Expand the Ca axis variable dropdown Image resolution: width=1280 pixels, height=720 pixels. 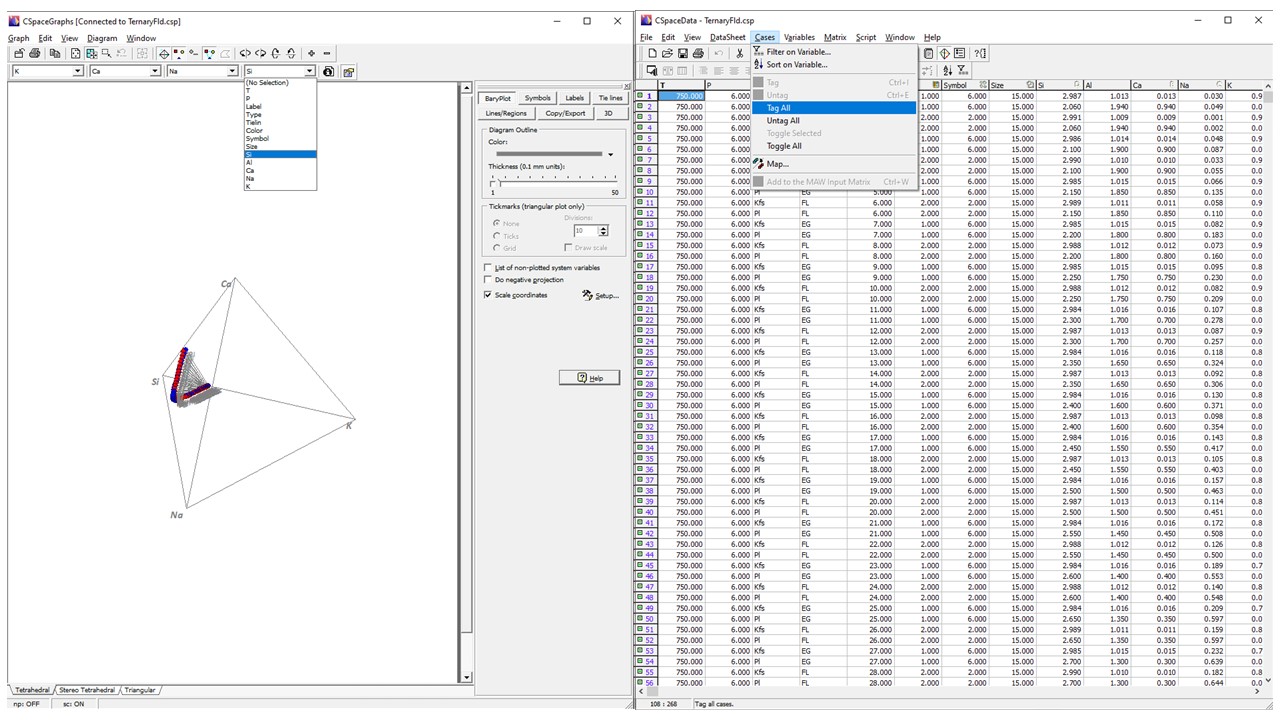click(154, 71)
